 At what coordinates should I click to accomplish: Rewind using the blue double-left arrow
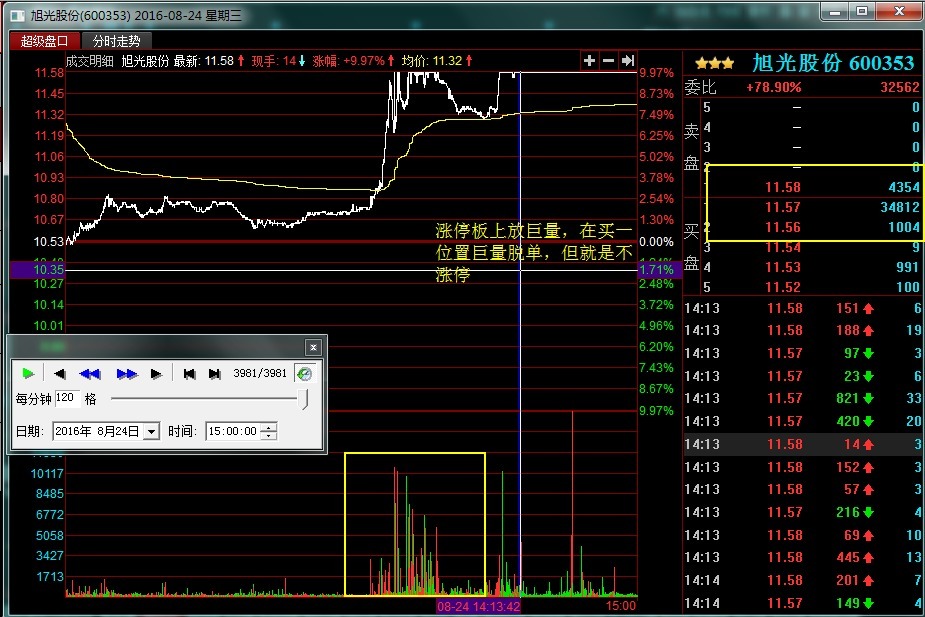[90, 374]
